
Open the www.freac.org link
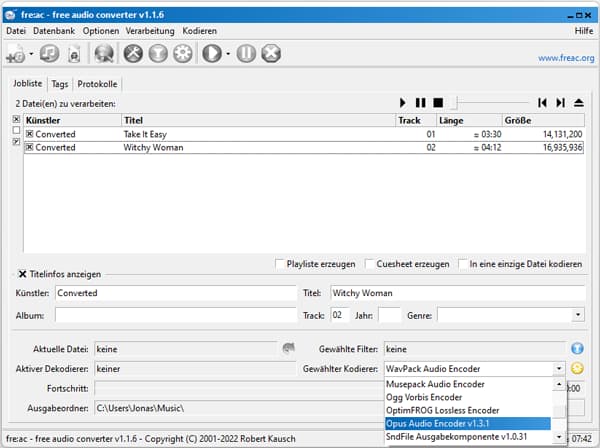pyautogui.click(x=566, y=58)
